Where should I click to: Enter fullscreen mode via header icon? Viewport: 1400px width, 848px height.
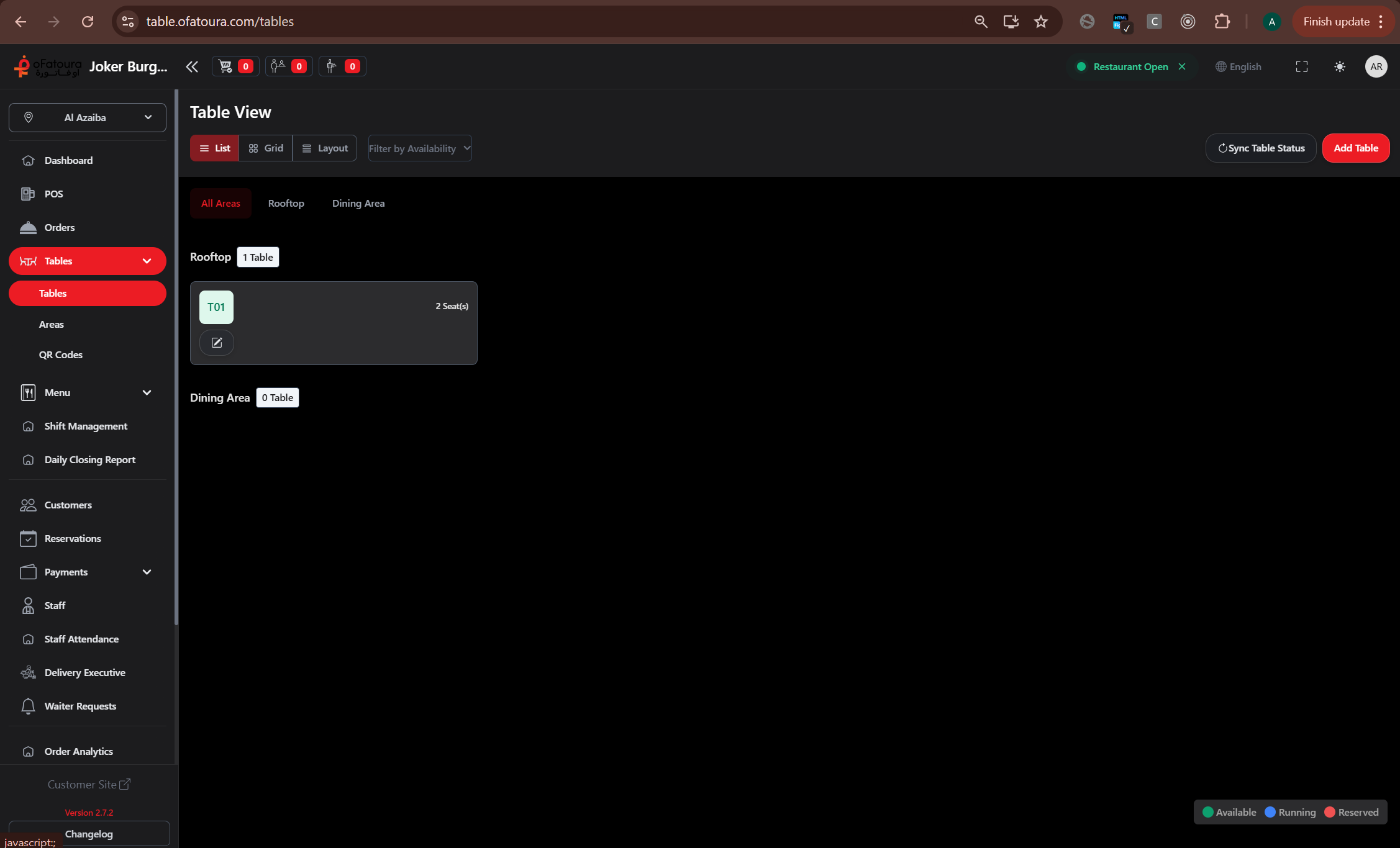(1301, 66)
